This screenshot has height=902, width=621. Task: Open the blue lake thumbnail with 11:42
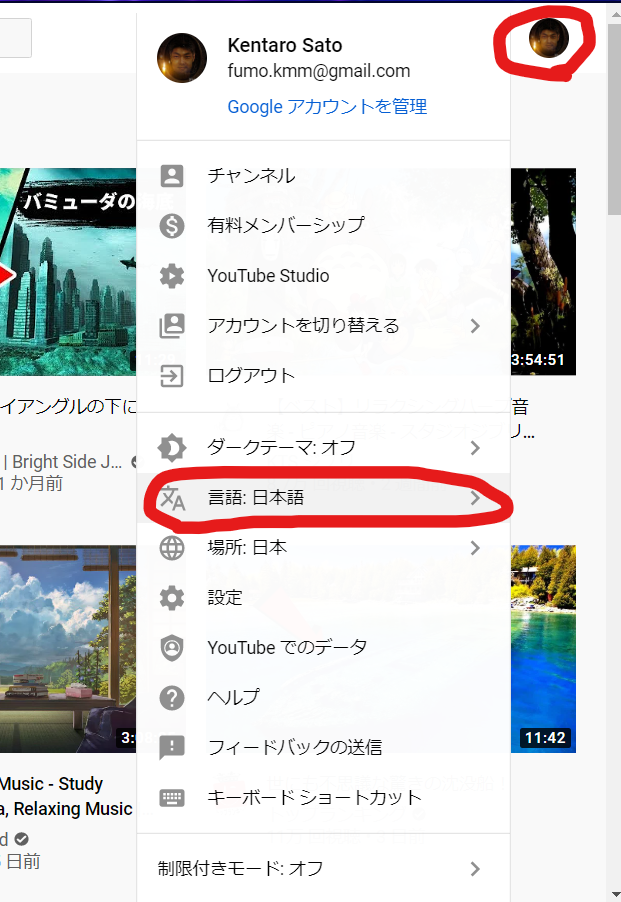point(543,649)
